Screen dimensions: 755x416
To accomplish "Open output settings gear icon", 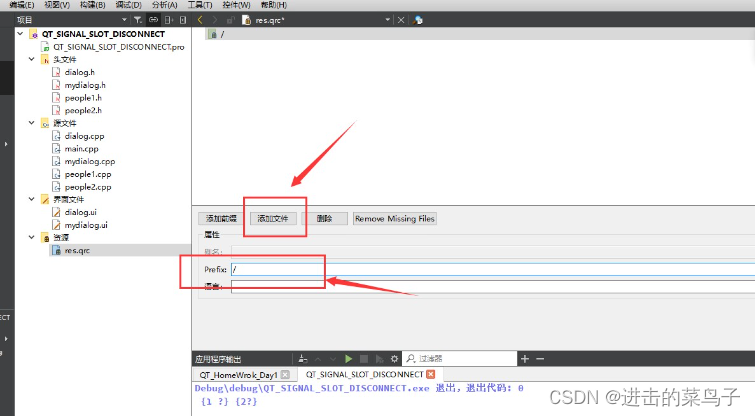I will click(394, 359).
